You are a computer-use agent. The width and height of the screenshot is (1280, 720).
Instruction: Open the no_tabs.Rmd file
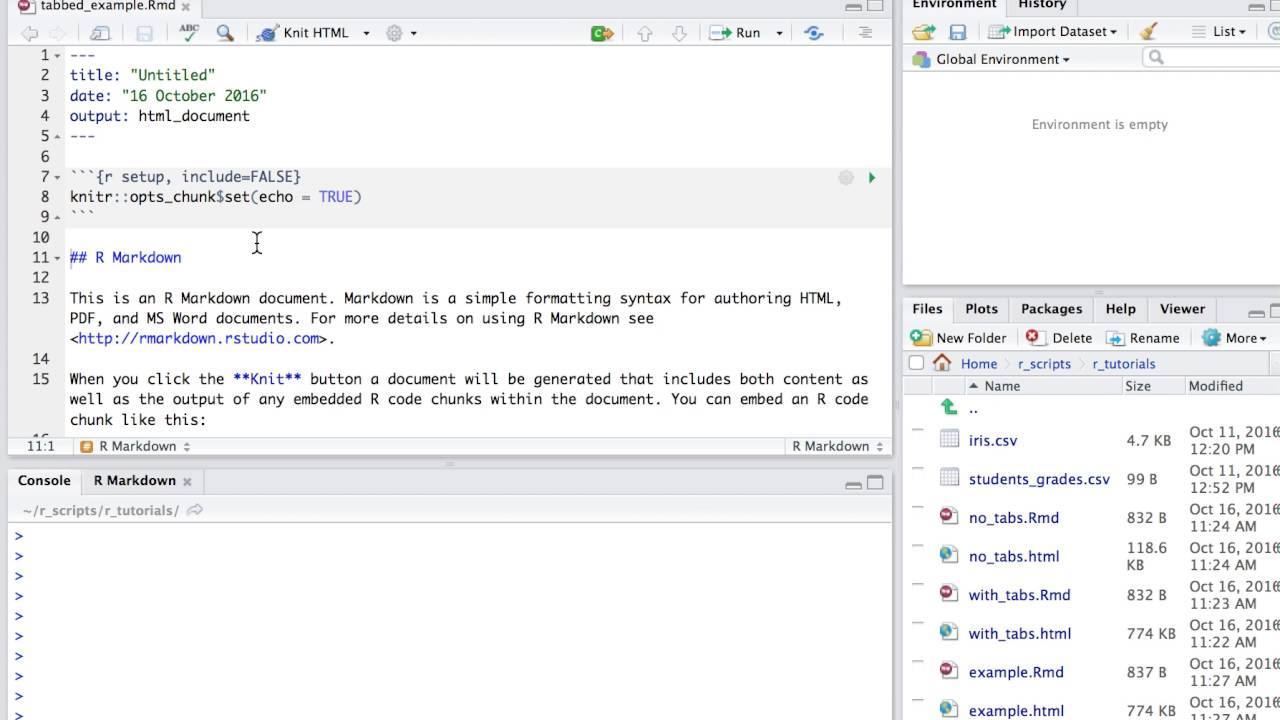click(1013, 518)
